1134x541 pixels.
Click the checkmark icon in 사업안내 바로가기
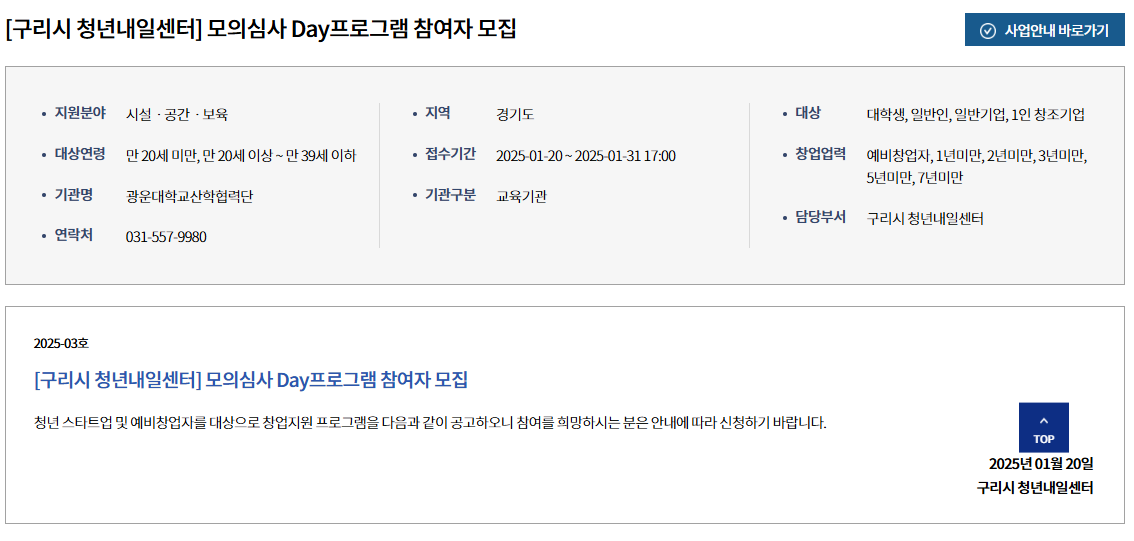(987, 30)
